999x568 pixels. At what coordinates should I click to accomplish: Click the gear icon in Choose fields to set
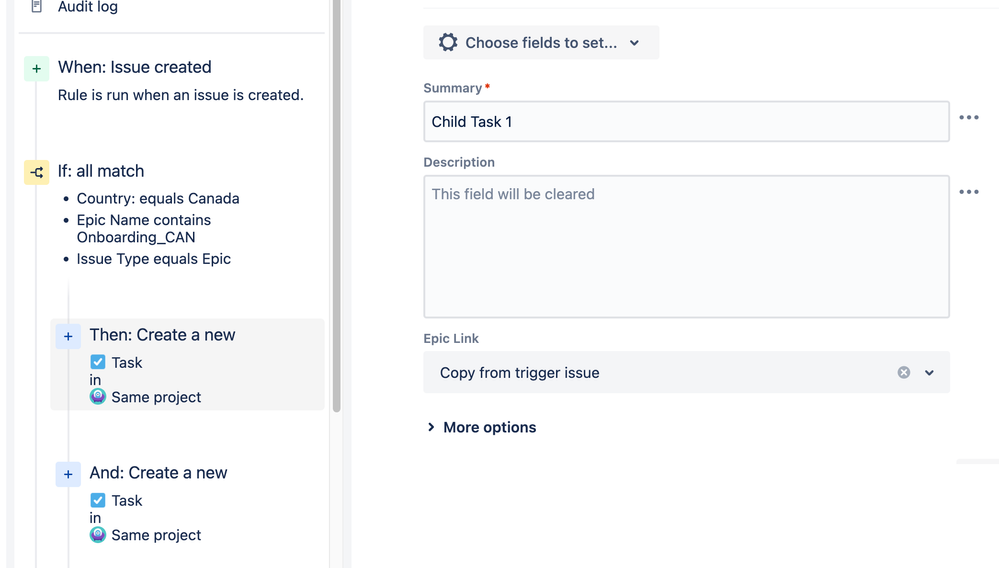click(448, 43)
